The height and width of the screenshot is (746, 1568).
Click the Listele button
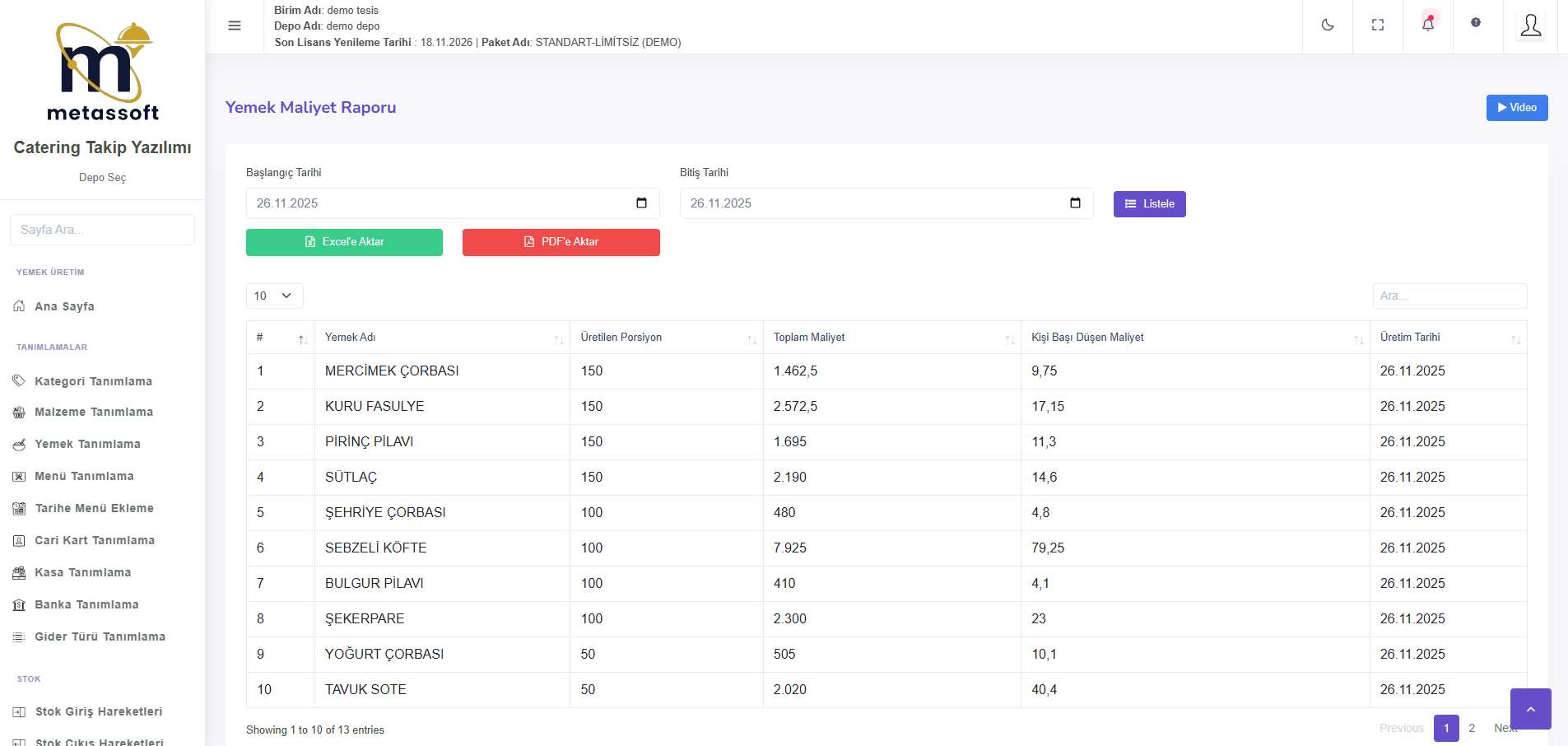click(1149, 204)
